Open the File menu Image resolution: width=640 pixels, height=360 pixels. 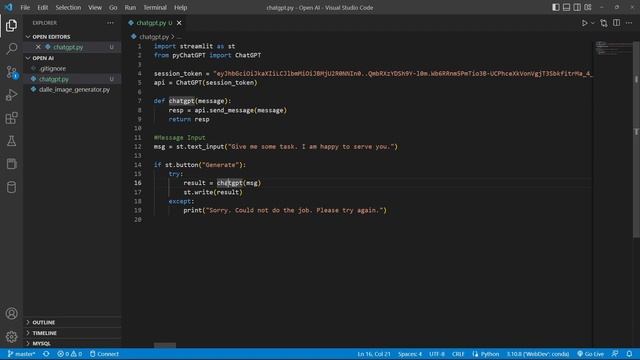click(x=25, y=7)
